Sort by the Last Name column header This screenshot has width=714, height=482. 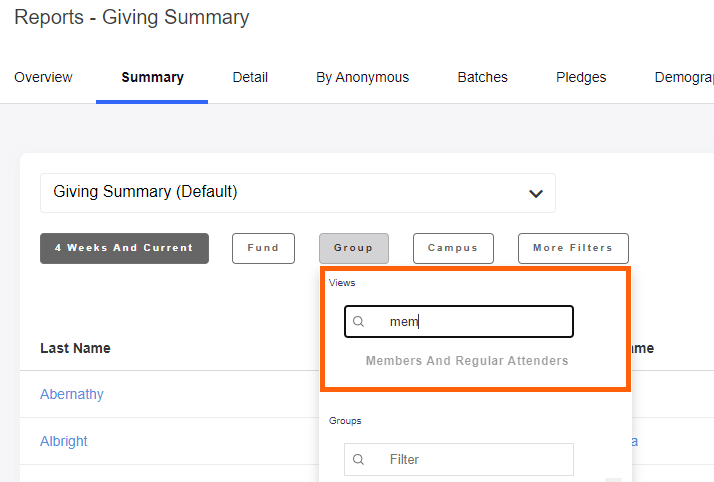(x=75, y=348)
